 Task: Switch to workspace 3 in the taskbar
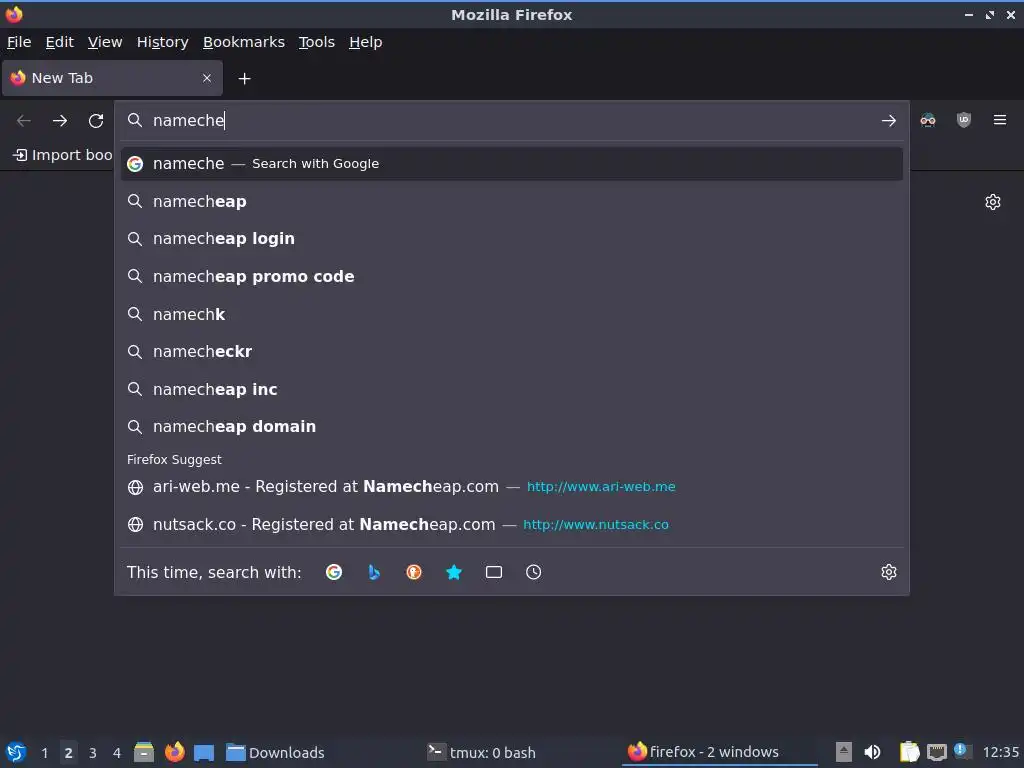93,753
